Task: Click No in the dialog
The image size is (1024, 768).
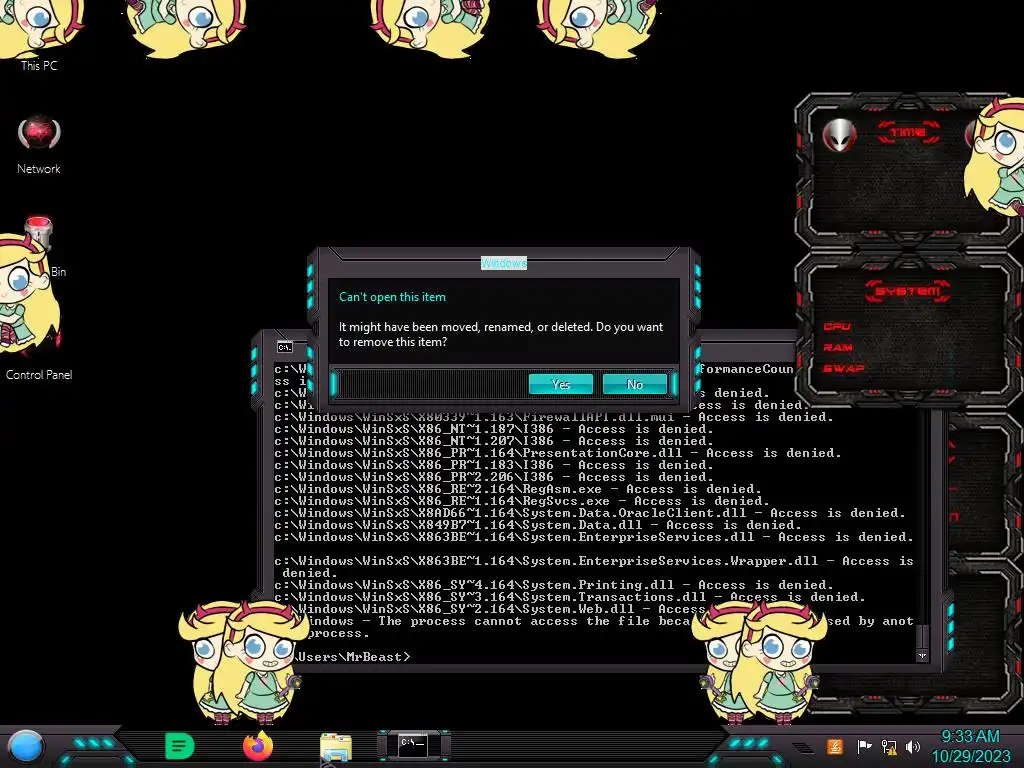Action: pyautogui.click(x=635, y=384)
